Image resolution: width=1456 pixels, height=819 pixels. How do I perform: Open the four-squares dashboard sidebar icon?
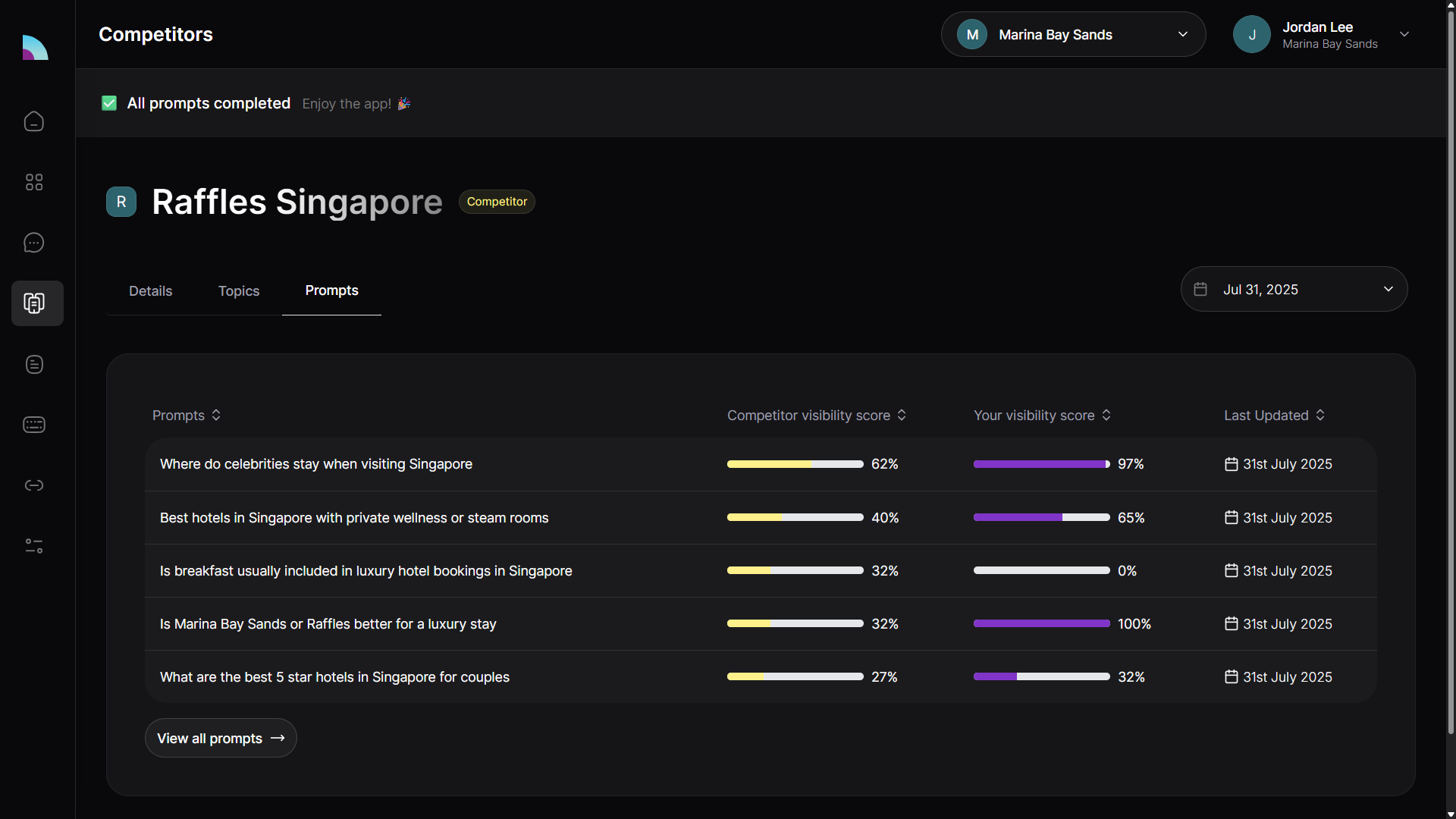pos(34,182)
